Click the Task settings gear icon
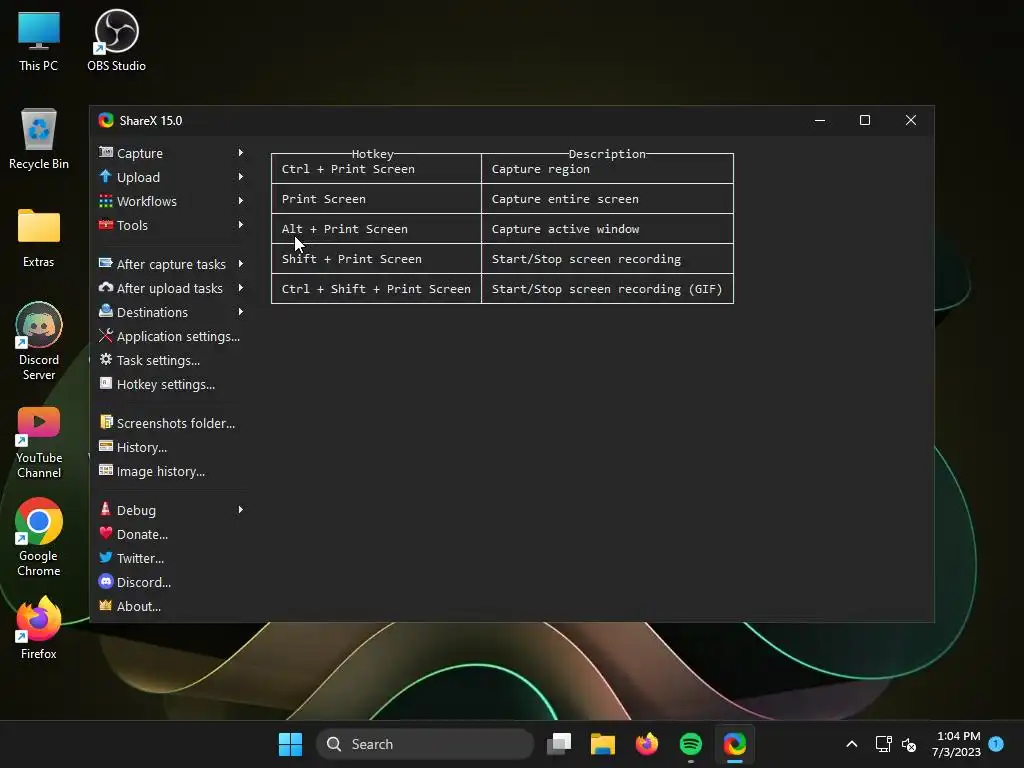This screenshot has width=1024, height=768. click(106, 359)
